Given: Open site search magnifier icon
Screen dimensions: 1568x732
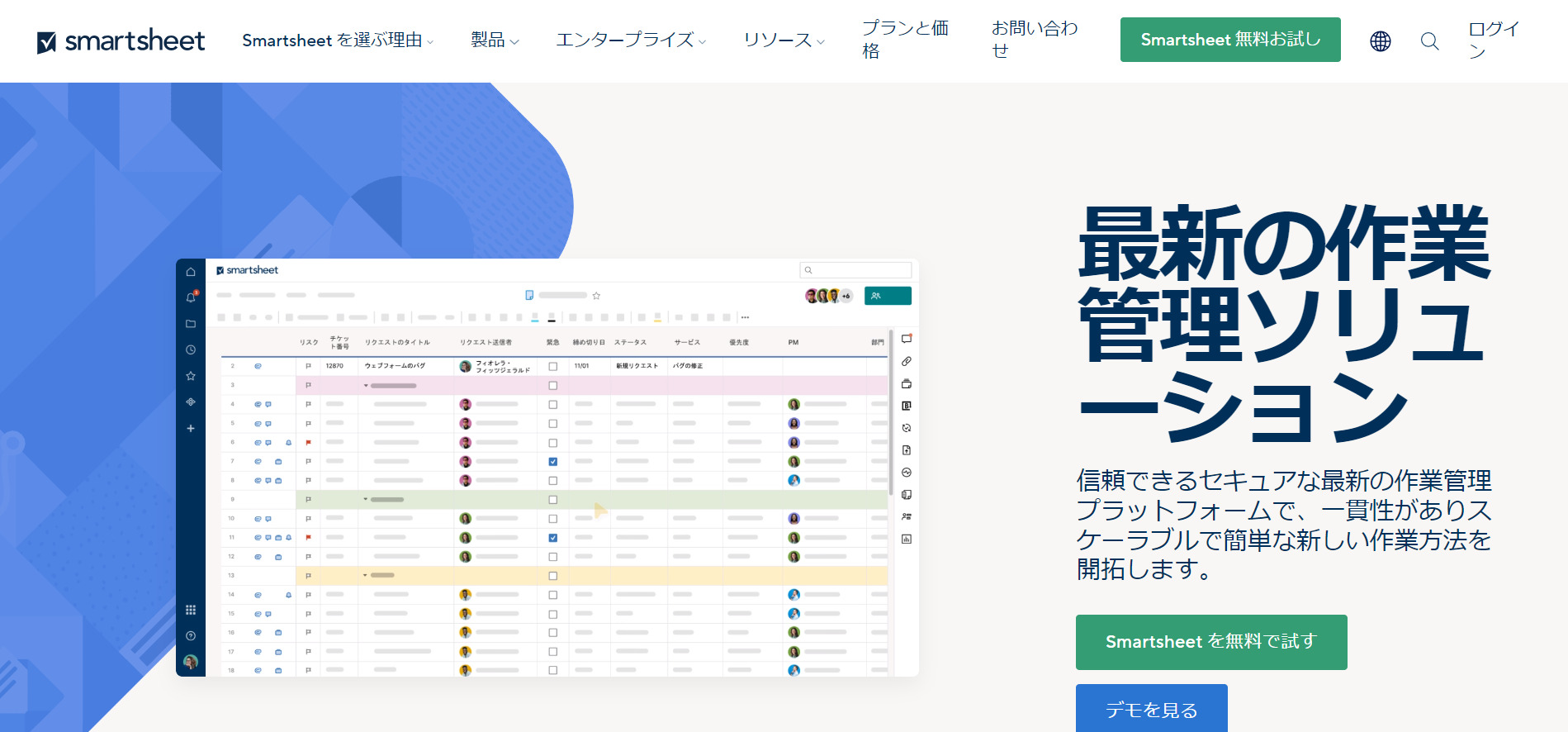Looking at the screenshot, I should tap(1430, 40).
